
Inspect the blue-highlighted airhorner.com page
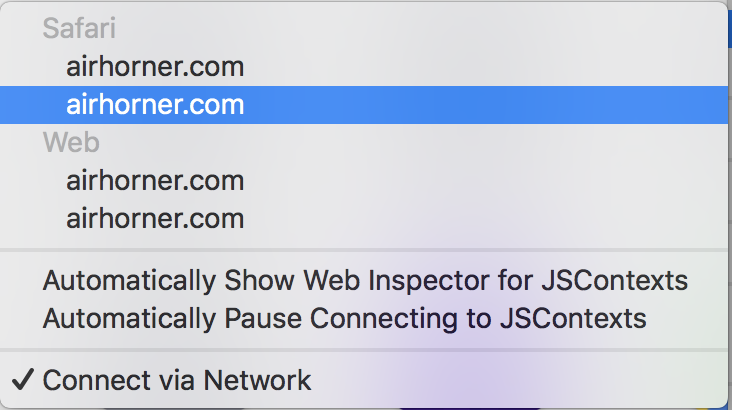coord(155,105)
